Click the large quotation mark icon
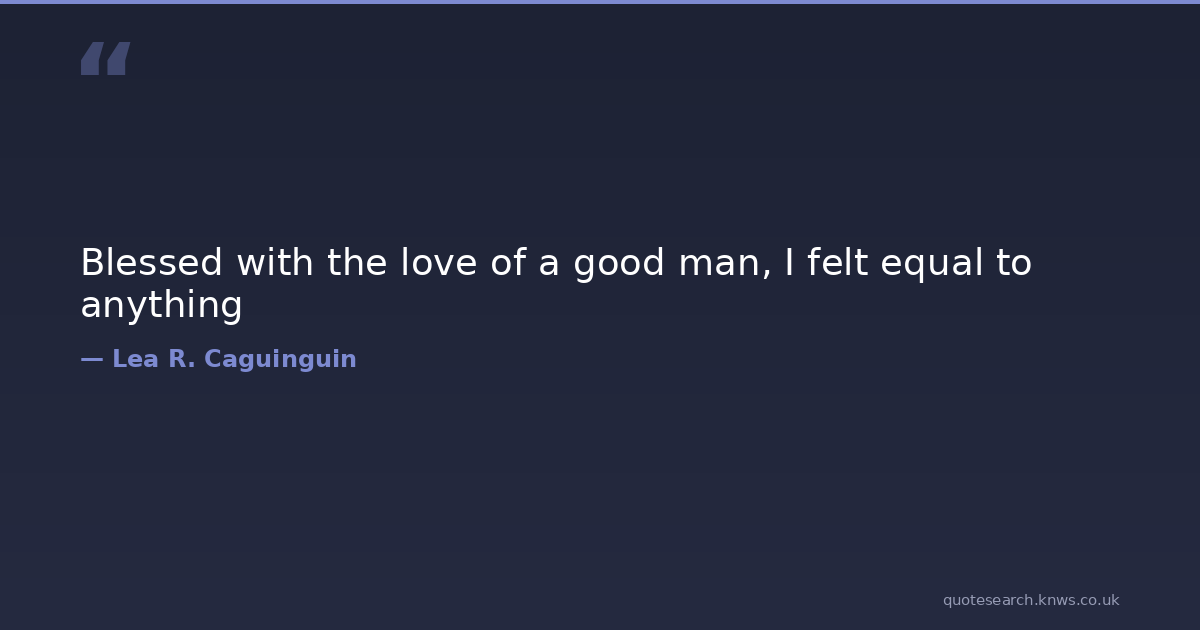Image resolution: width=1200 pixels, height=630 pixels. pos(105,59)
